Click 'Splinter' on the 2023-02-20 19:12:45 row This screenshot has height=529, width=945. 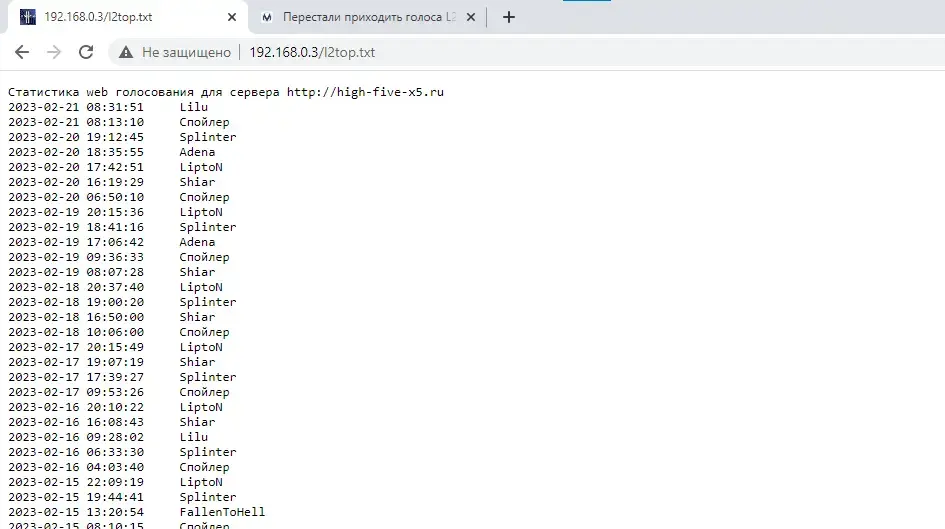pos(208,137)
